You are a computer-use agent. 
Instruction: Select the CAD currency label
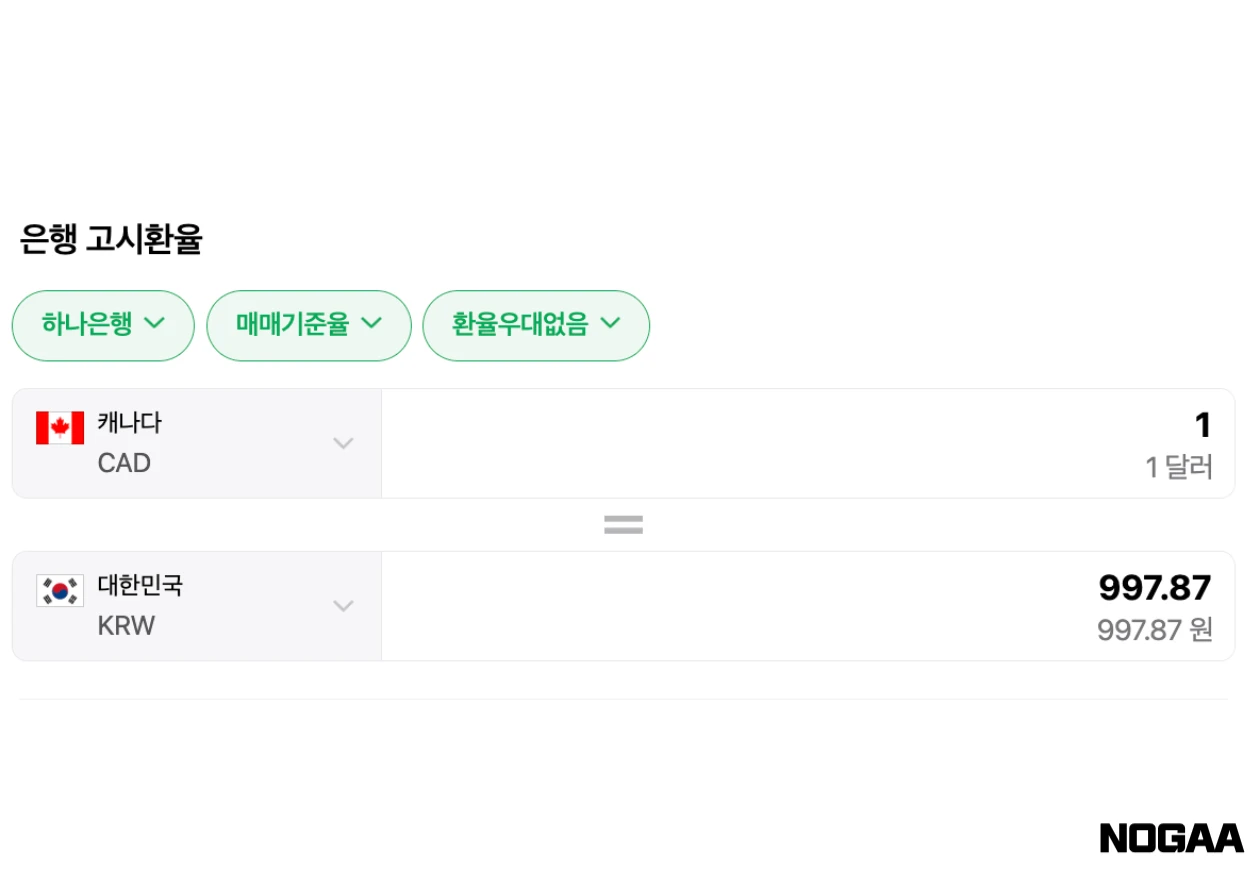pos(124,463)
